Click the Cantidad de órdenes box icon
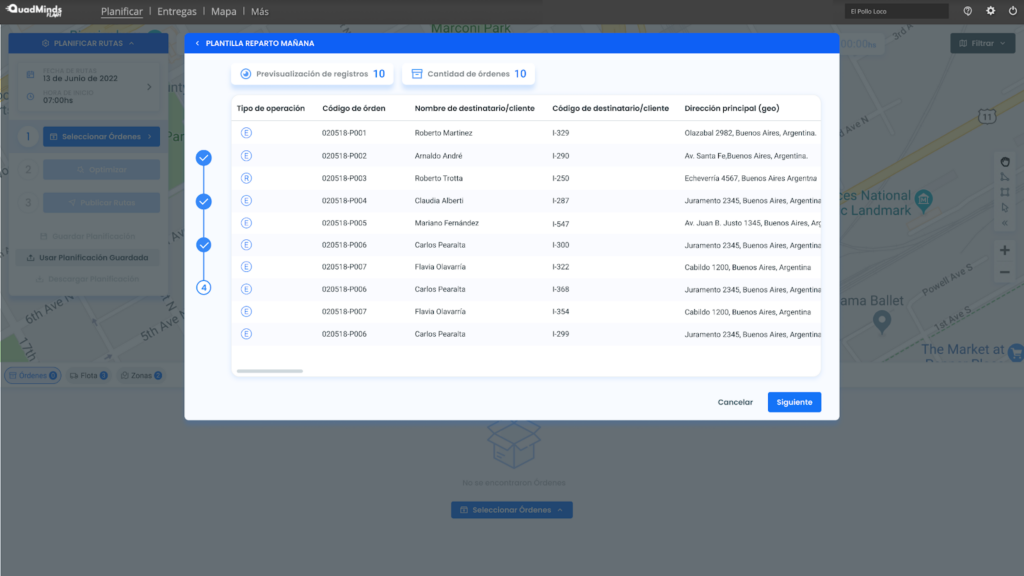This screenshot has height=576, width=1024. tap(417, 74)
